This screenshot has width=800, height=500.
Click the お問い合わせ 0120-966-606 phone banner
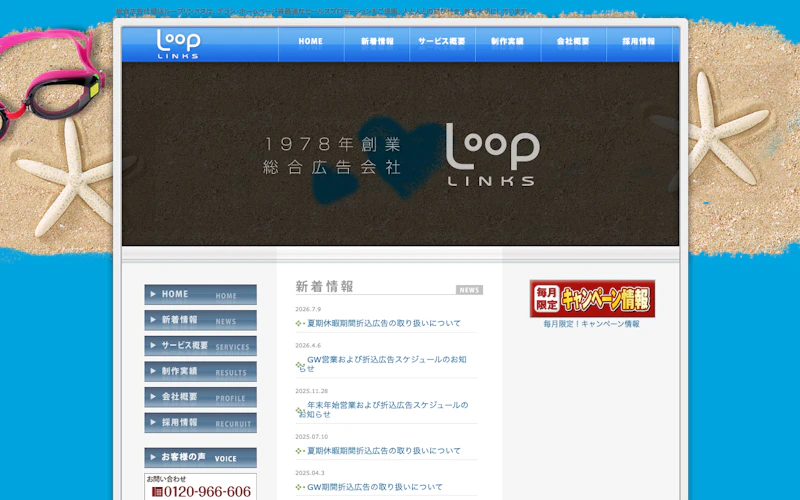(201, 487)
